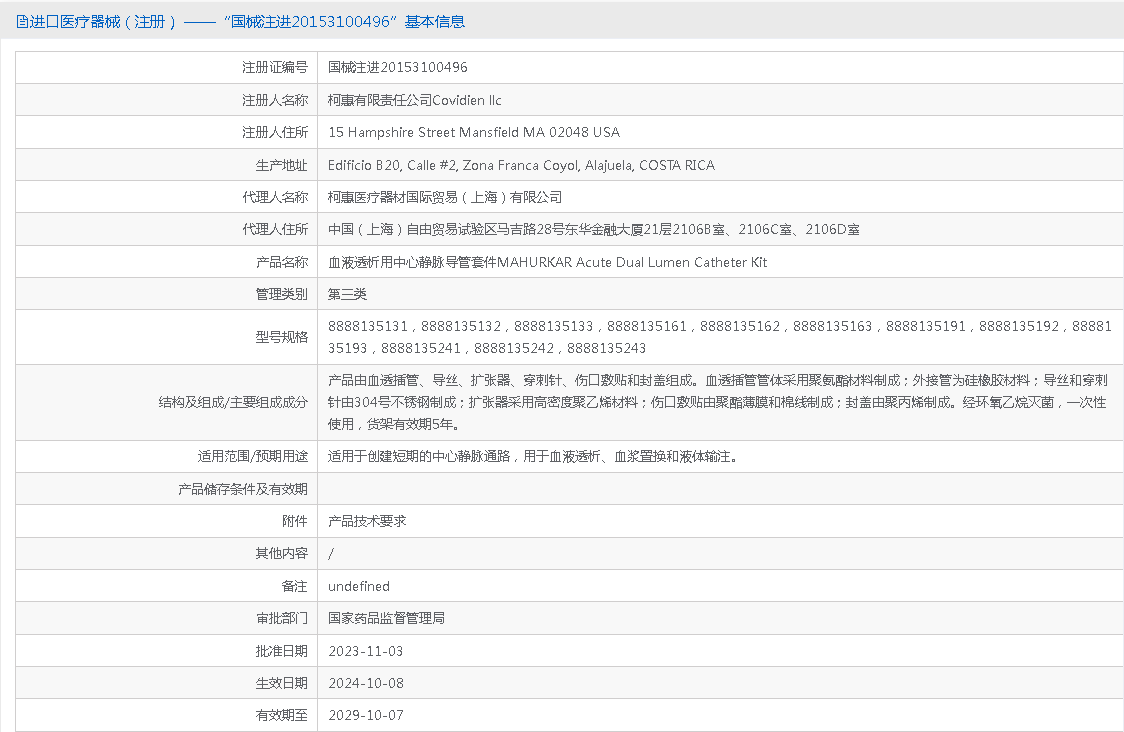Click the 'Edificio B20, Calle #2' production address
The width and height of the screenshot is (1124, 732).
(521, 166)
